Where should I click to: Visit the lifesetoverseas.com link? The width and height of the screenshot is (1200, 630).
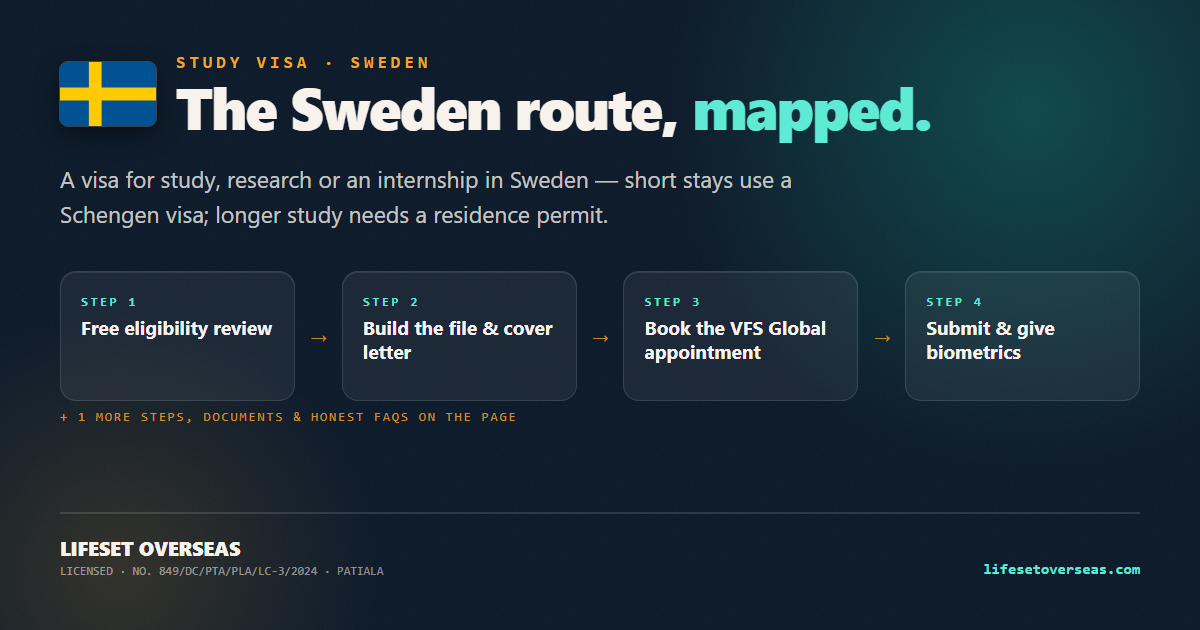(1062, 569)
